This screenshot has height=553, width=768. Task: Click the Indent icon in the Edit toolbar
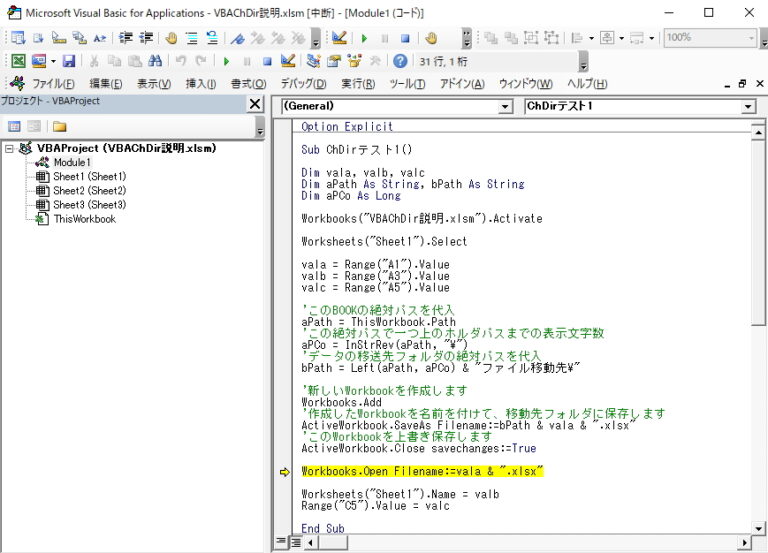126,38
